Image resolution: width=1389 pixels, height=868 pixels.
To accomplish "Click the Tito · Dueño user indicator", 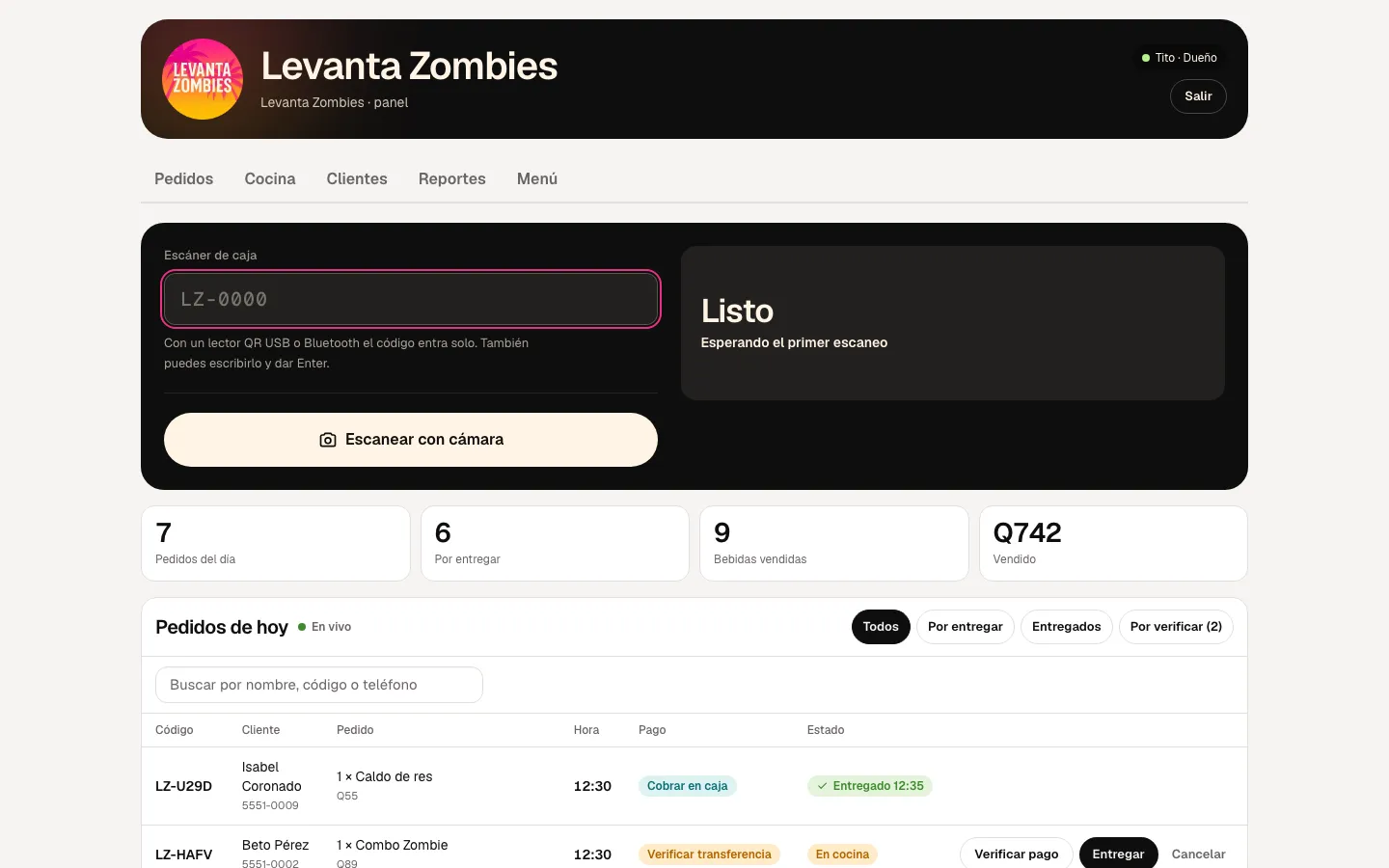I will click(1179, 58).
